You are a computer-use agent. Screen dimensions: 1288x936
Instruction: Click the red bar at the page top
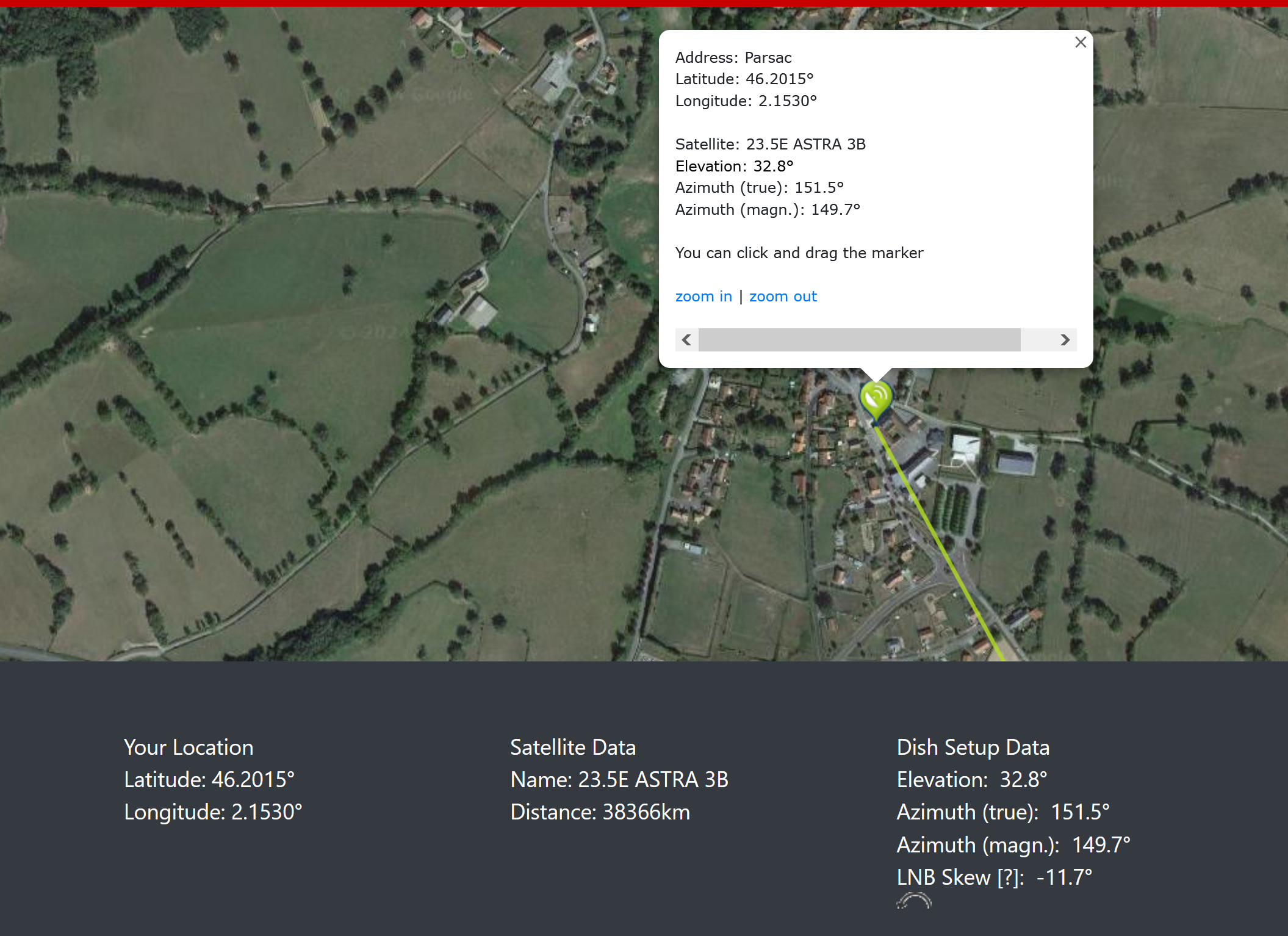644,3
